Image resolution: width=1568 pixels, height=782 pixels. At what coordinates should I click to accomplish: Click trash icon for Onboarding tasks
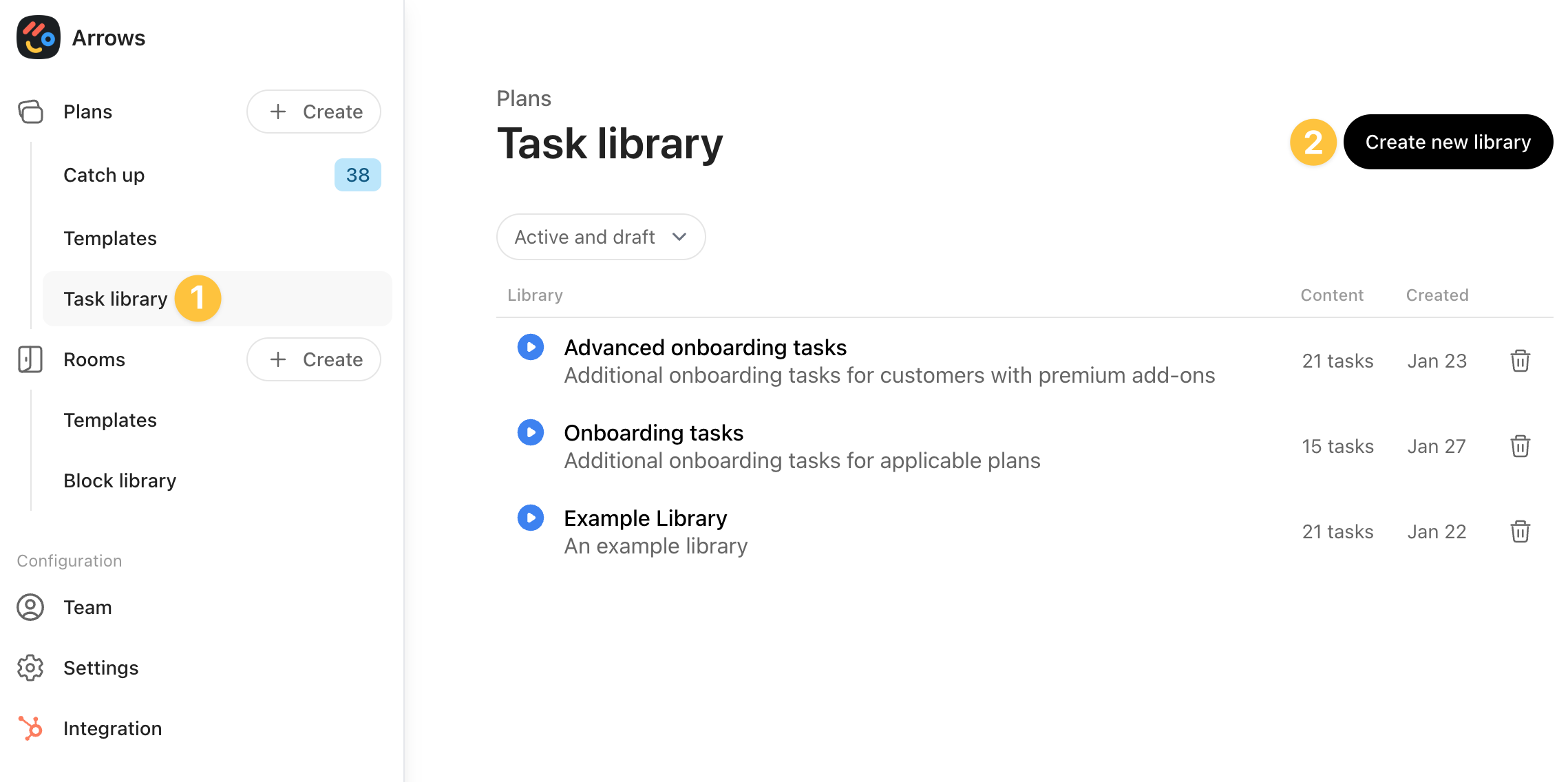(x=1520, y=446)
